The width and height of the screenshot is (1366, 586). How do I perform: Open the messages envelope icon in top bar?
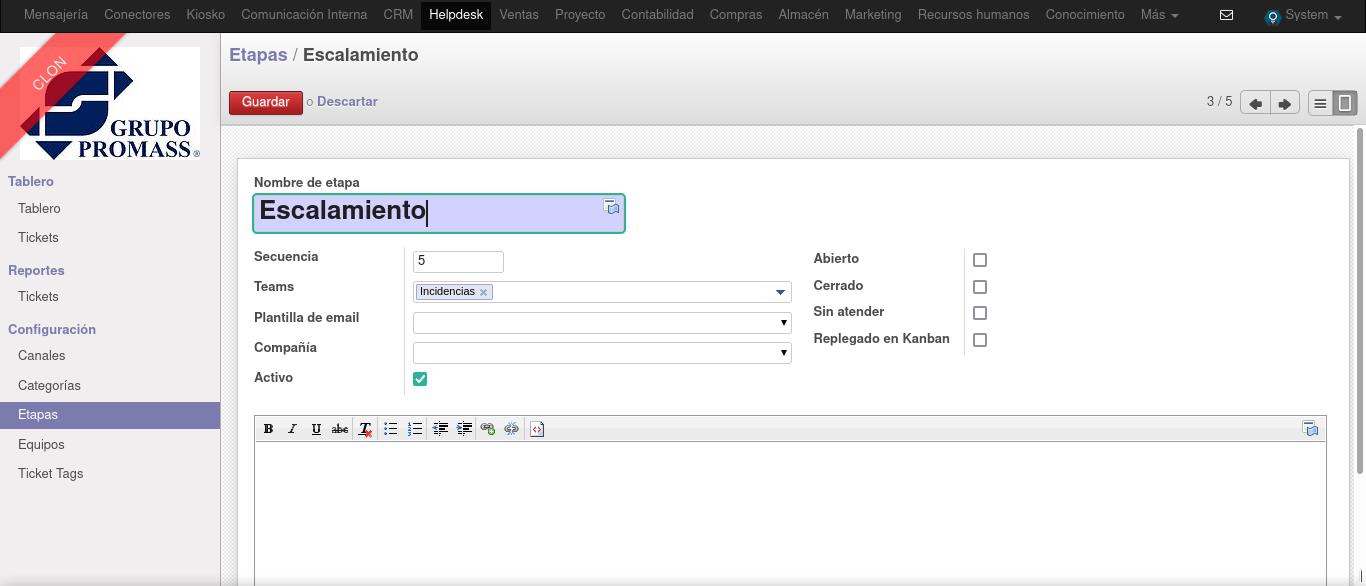[1227, 15]
